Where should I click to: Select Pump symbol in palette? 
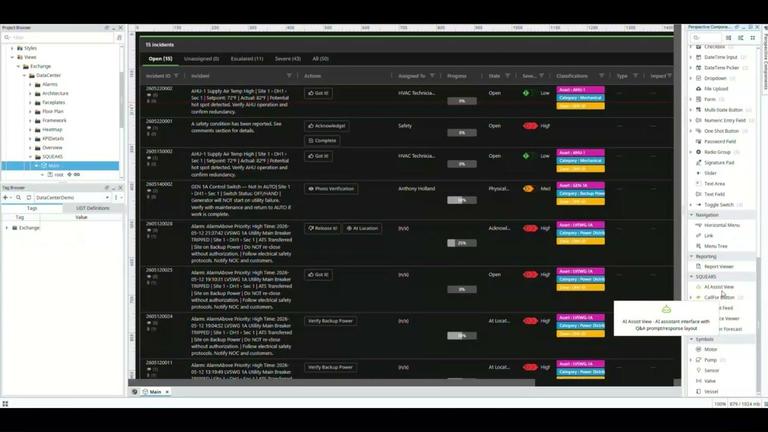[710, 360]
